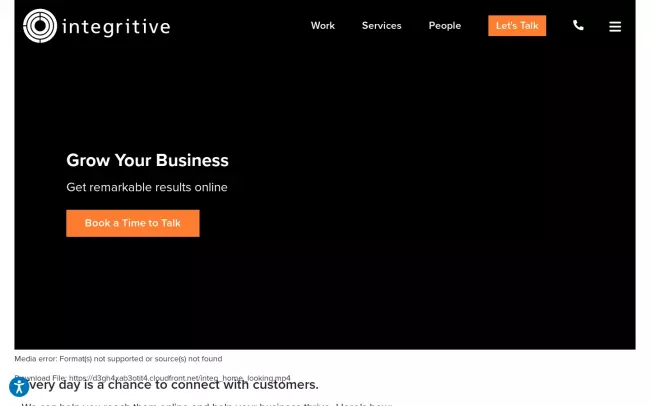Click the Grow Your Business heading
This screenshot has width=650, height=406.
147,160
